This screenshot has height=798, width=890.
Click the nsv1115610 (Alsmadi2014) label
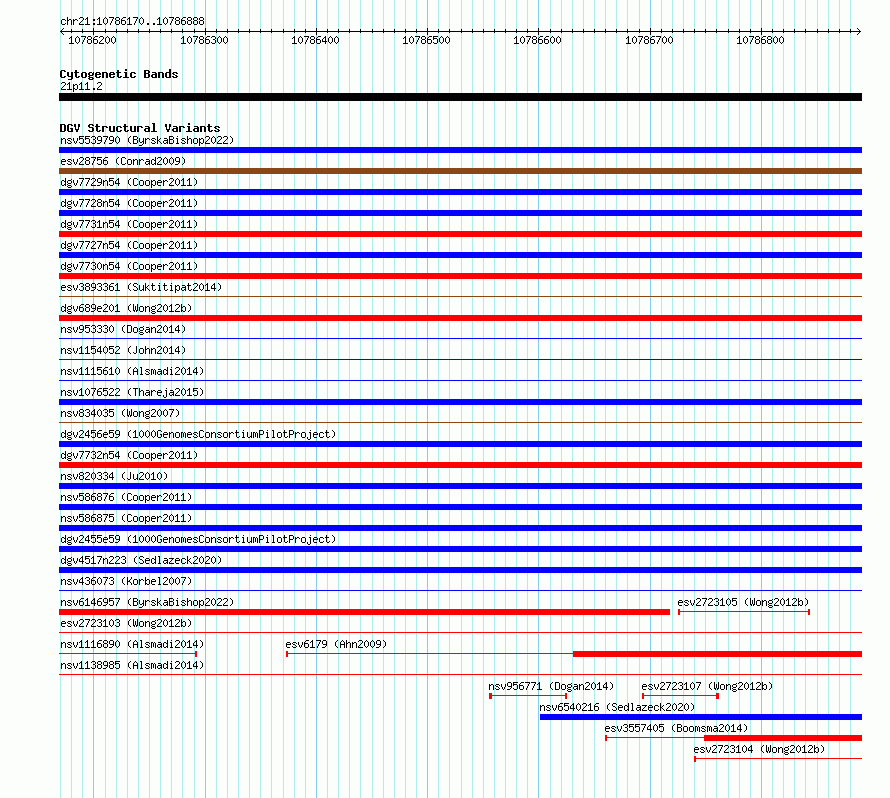(132, 371)
